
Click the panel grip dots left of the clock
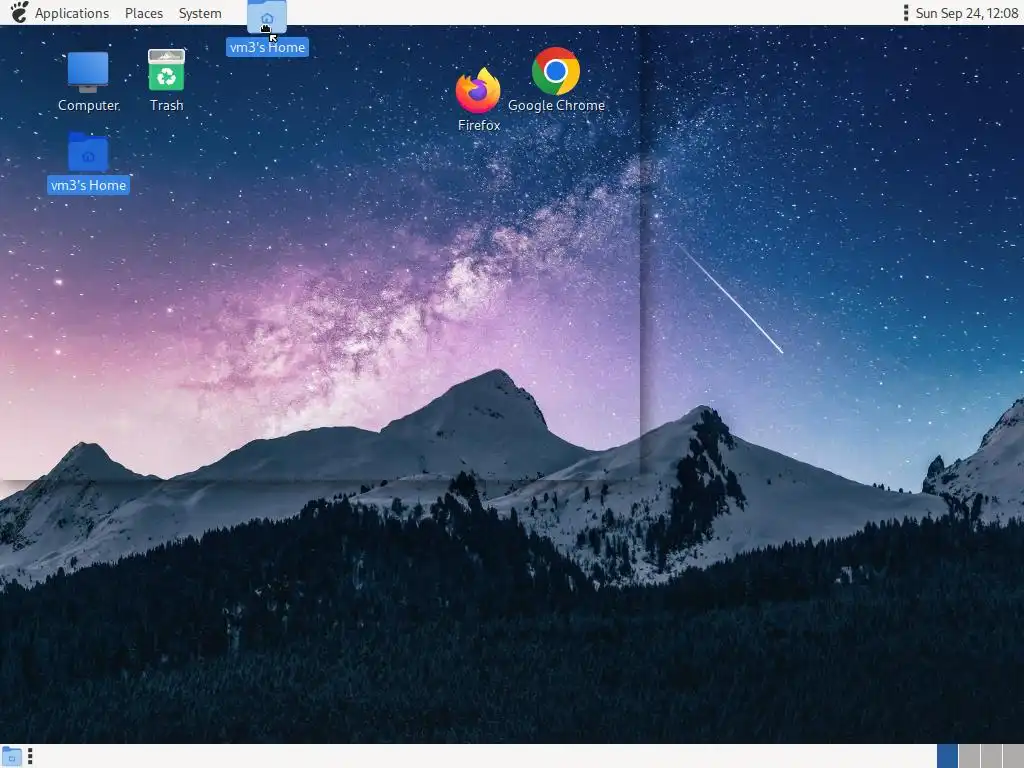pos(906,13)
